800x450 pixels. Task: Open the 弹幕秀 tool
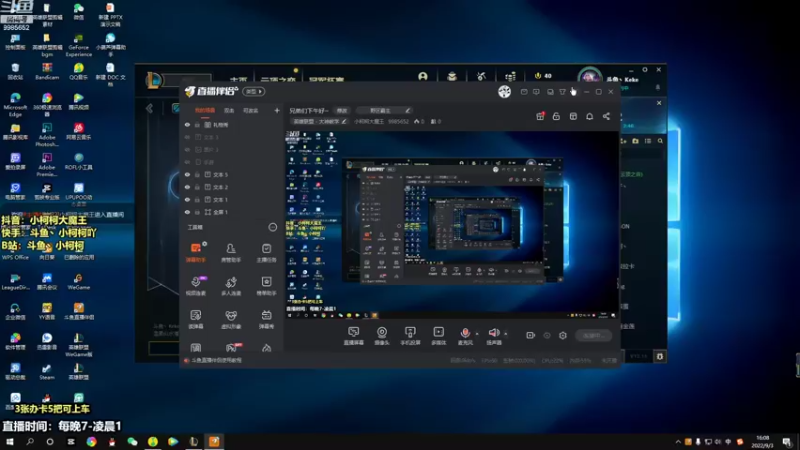[266, 319]
